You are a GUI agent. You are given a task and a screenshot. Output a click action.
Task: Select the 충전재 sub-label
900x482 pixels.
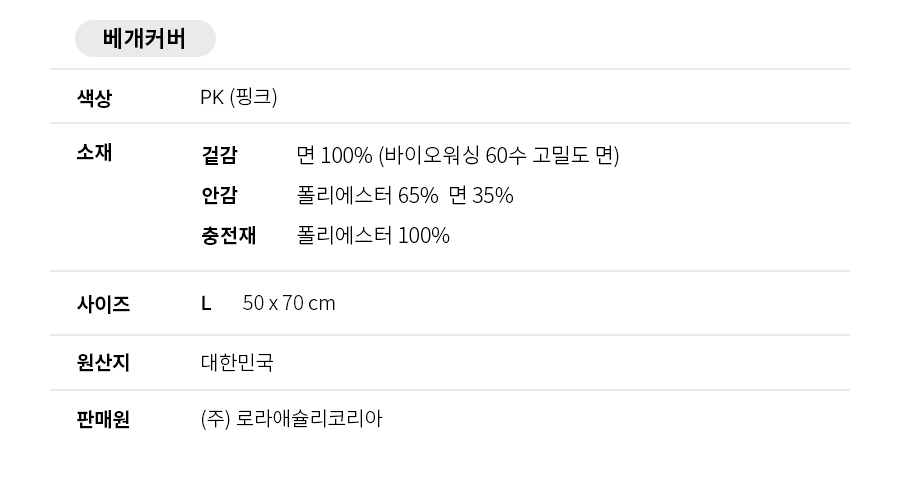(228, 236)
